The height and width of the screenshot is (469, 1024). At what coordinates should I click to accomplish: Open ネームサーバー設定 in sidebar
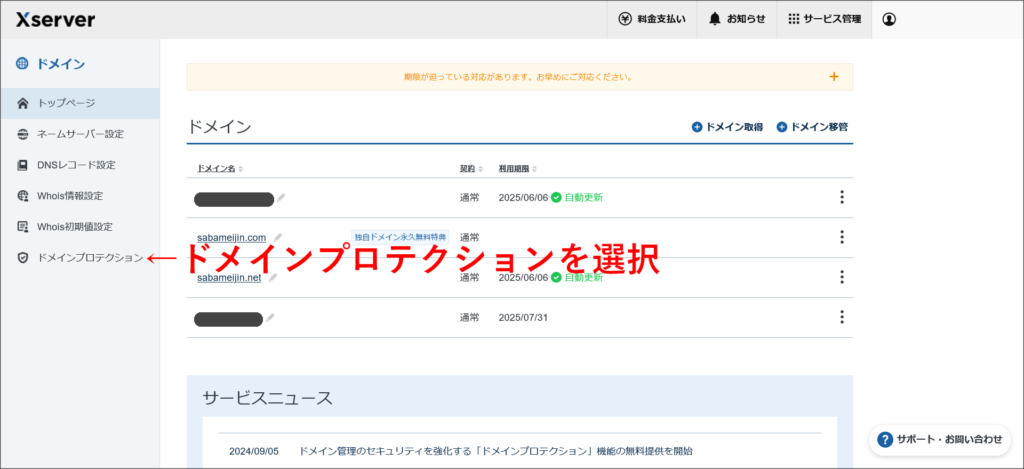click(80, 134)
